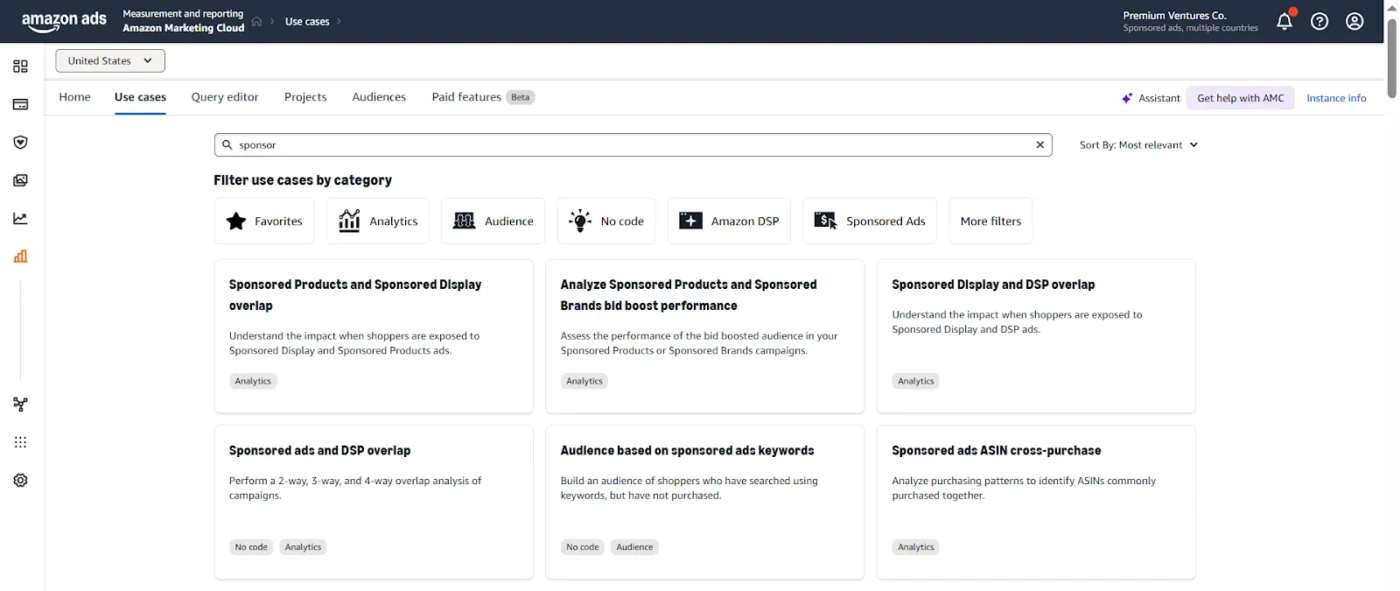Click the brand safety shield sidebar icon
Viewport: 1400px width, 591px height.
[20, 142]
